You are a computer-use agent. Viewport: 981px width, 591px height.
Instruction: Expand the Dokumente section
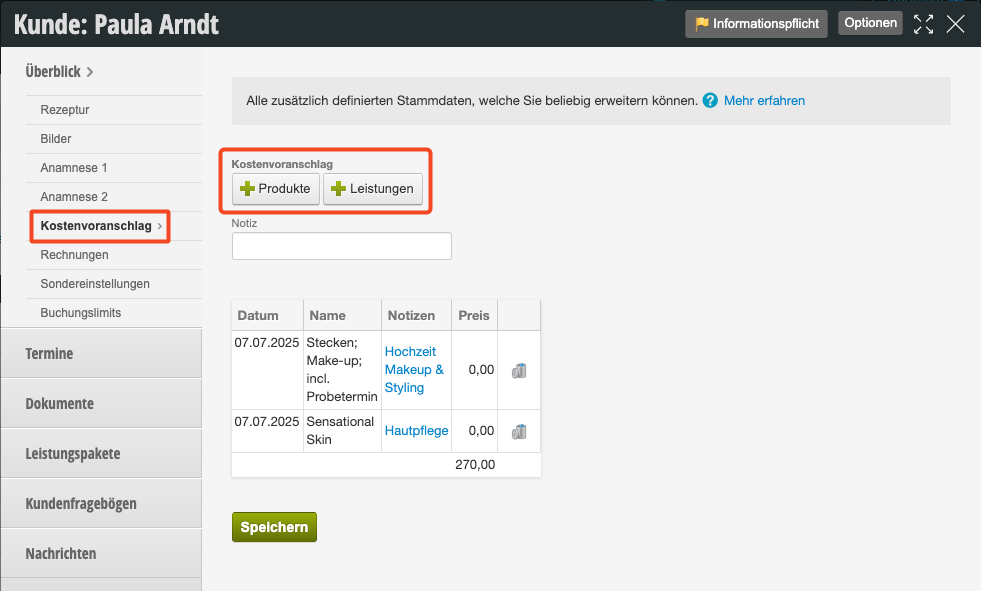tap(101, 403)
